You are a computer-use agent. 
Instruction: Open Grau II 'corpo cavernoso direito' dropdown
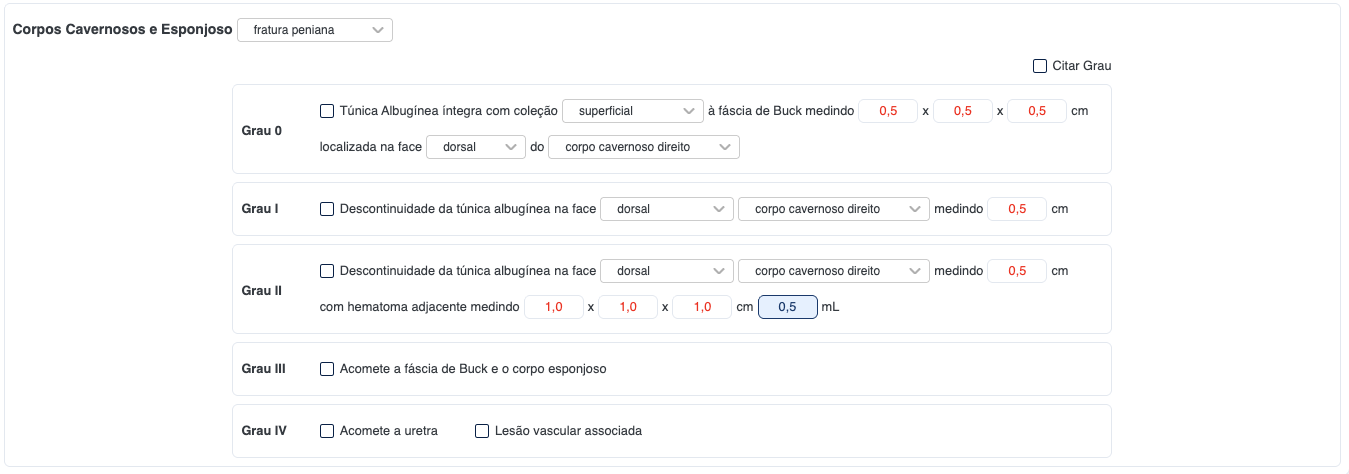click(833, 271)
